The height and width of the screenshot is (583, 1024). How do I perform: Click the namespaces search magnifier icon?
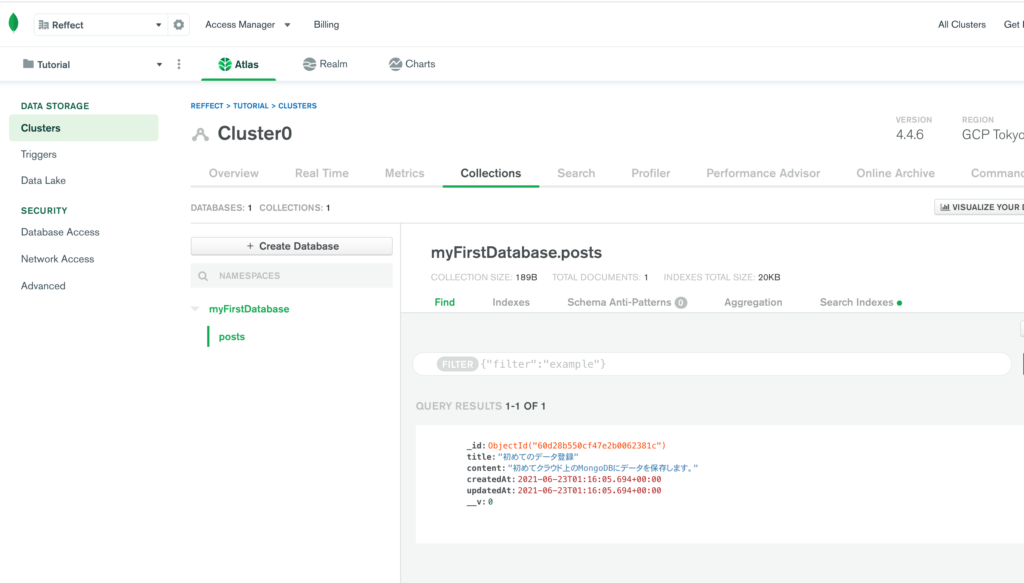[x=203, y=276]
